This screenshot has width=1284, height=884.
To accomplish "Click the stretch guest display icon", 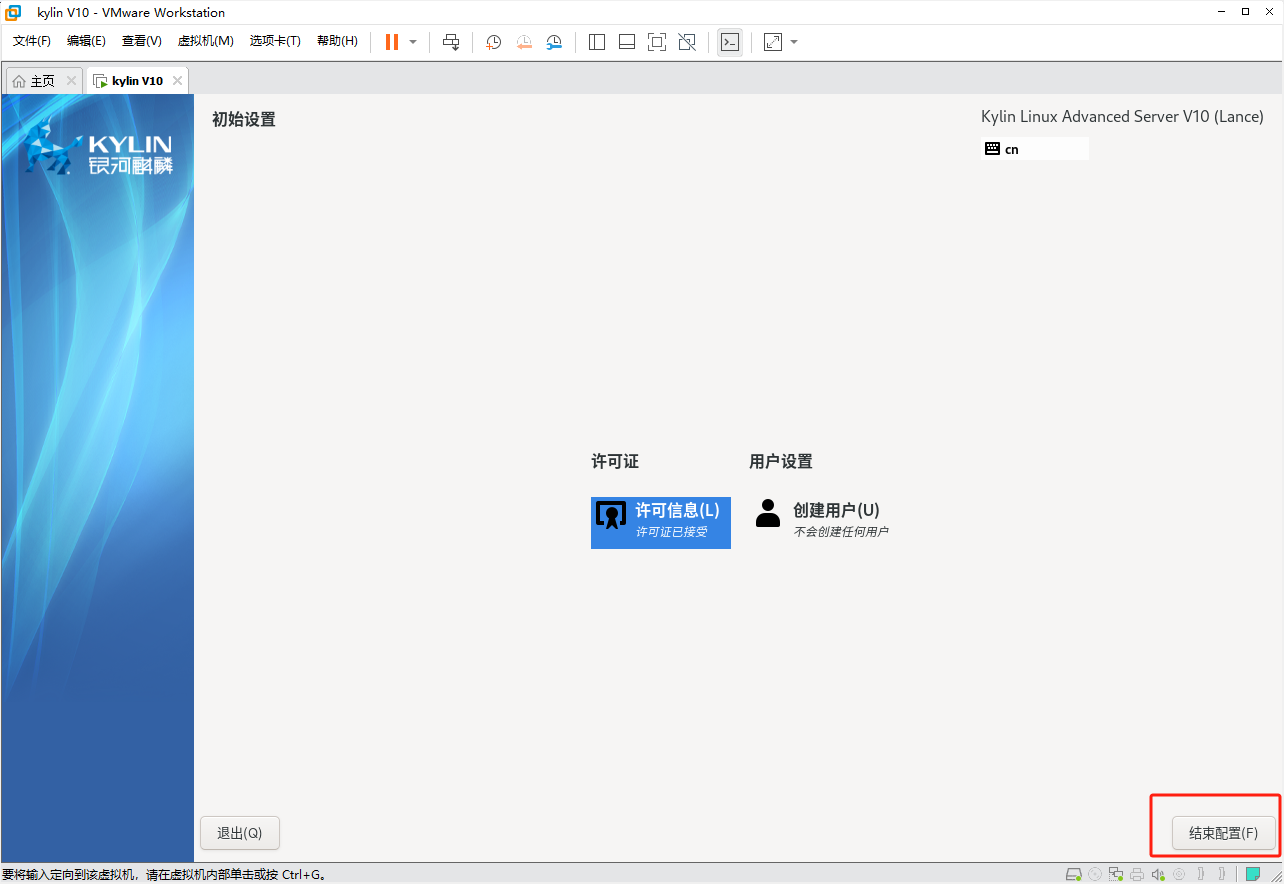I will pyautogui.click(x=773, y=42).
